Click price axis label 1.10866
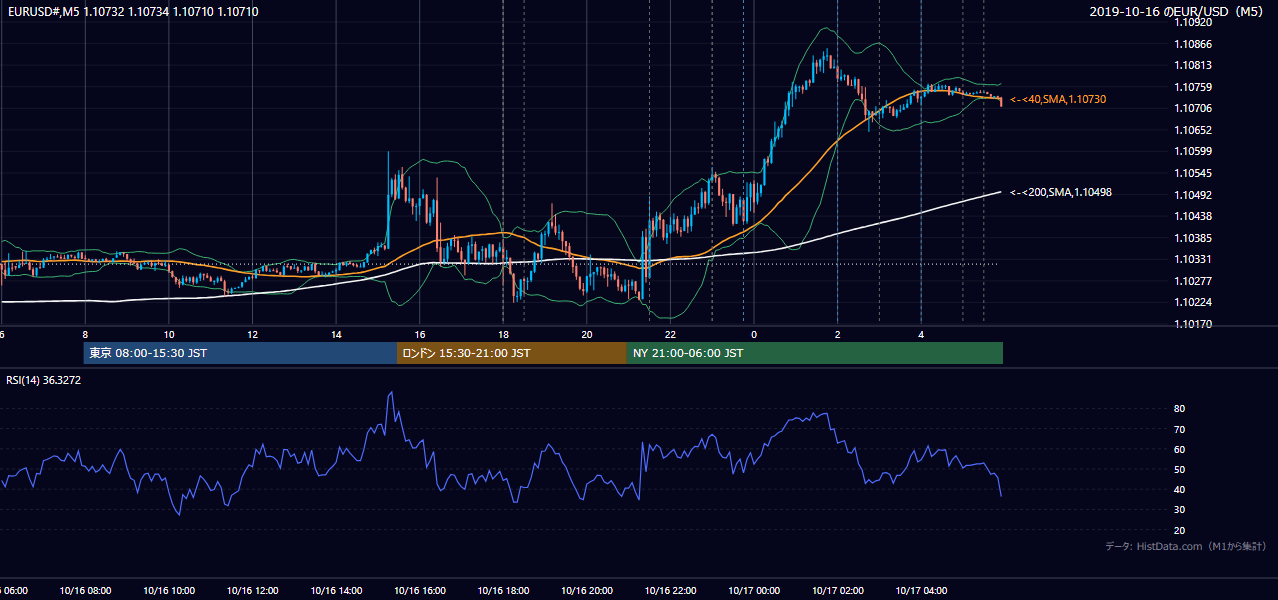The image size is (1278, 600). click(1192, 44)
